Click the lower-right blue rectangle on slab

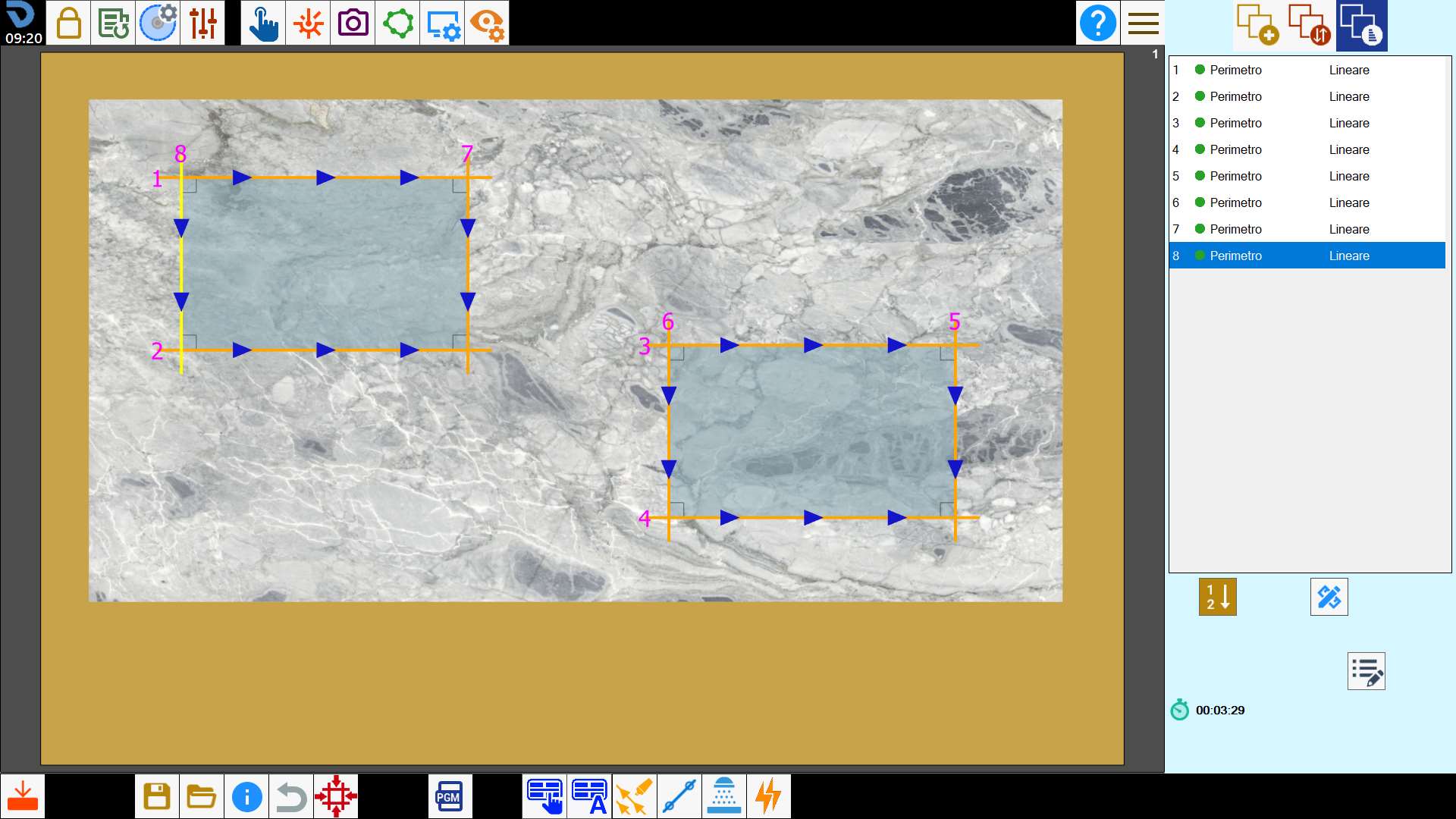pyautogui.click(x=811, y=431)
